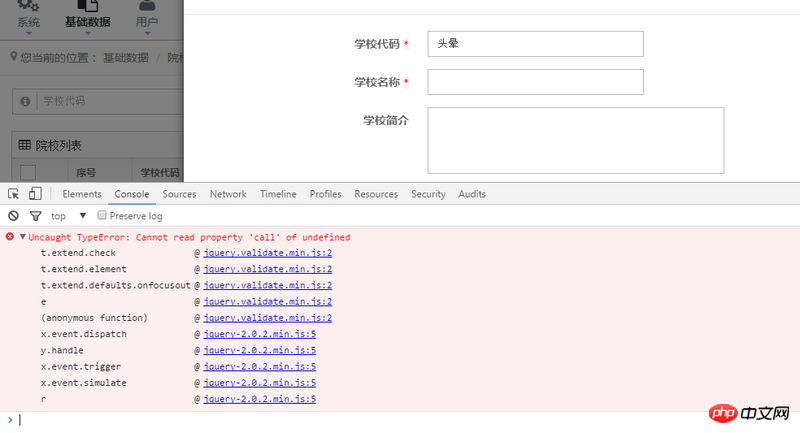
Task: Open the 用户 navigation icon
Action: pyautogui.click(x=147, y=6)
